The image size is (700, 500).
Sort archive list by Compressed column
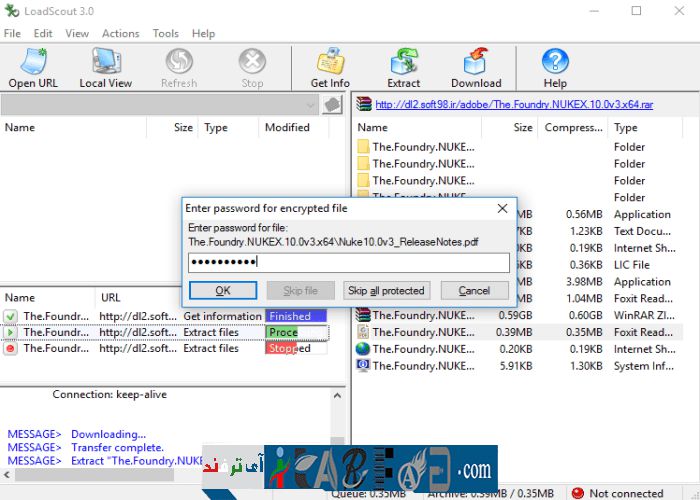572,128
